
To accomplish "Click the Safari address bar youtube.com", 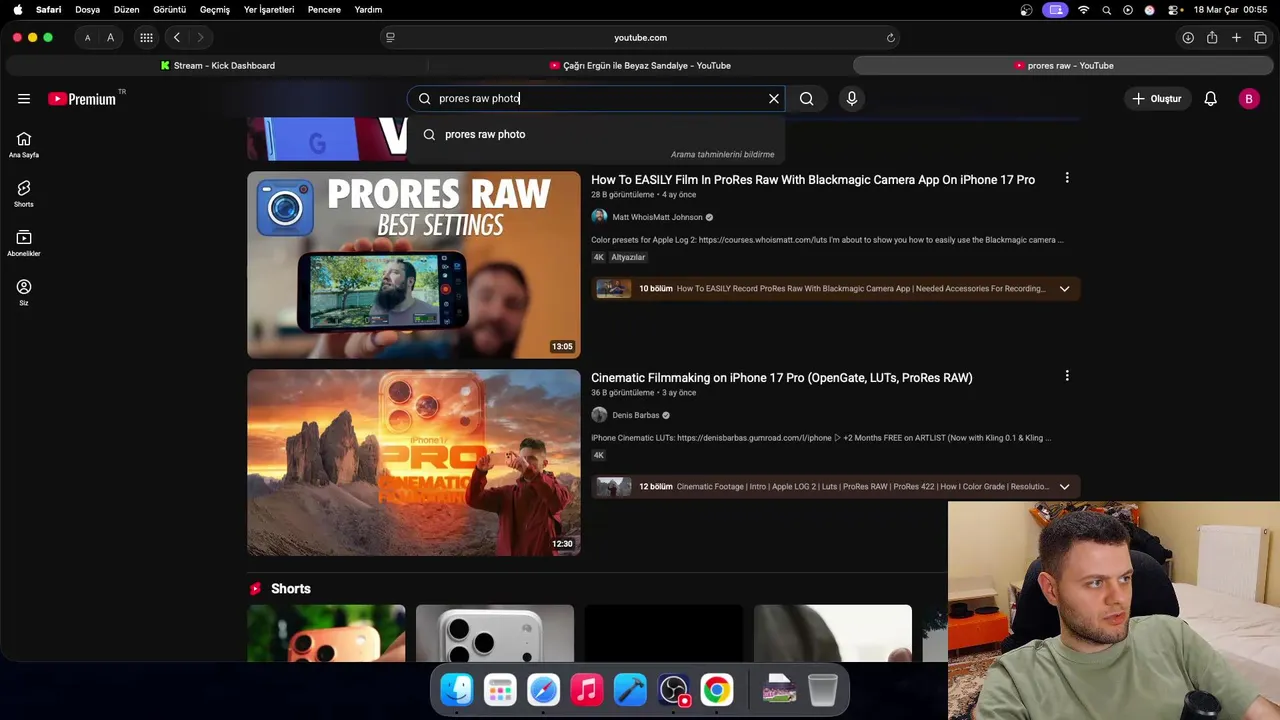I will (640, 38).
